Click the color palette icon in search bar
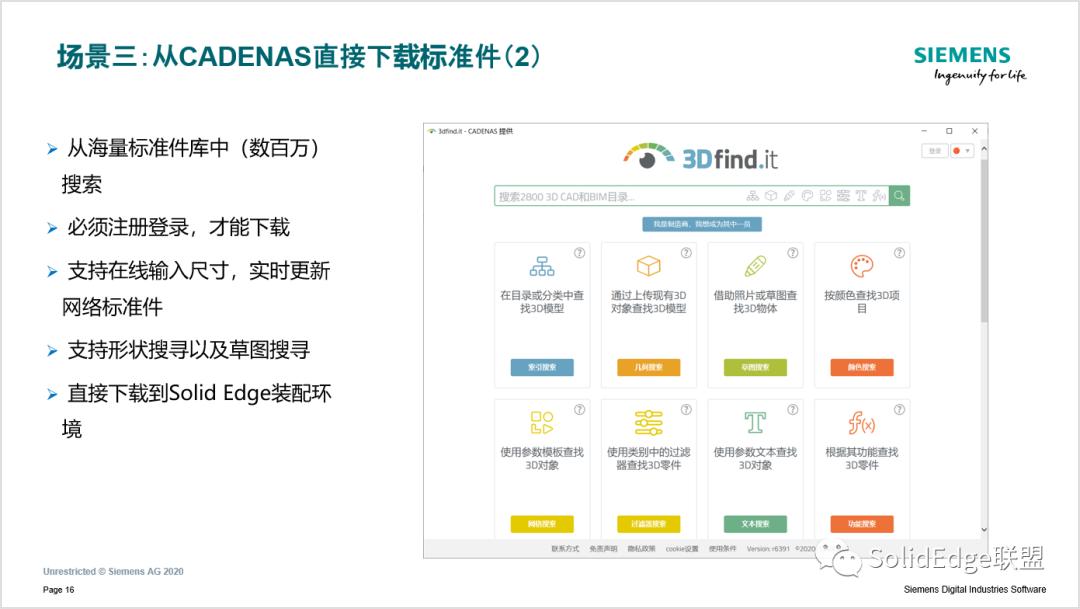Viewport: 1080px width, 609px height. click(807, 196)
